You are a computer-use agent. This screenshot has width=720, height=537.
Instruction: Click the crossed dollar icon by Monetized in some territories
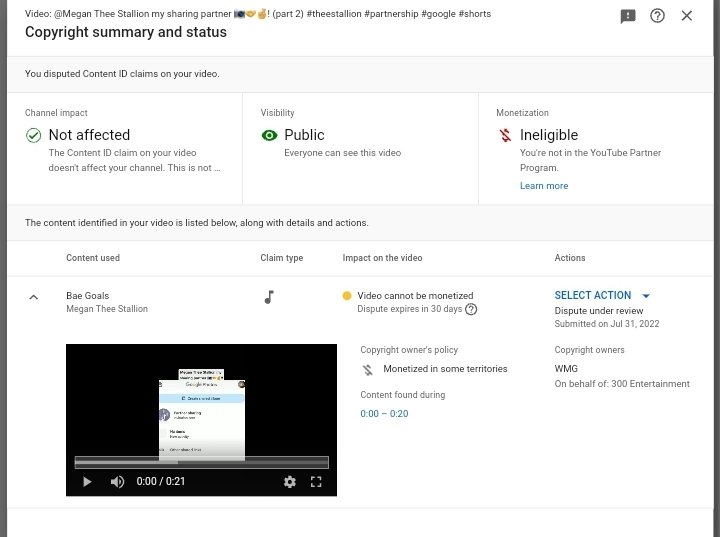click(368, 369)
